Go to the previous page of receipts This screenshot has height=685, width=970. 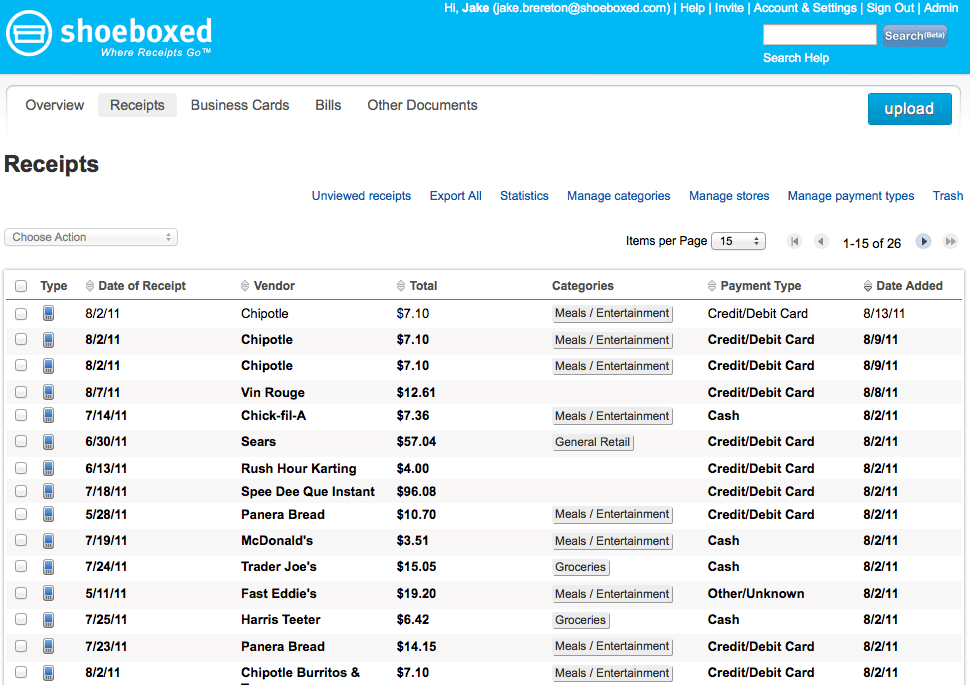click(x=821, y=241)
